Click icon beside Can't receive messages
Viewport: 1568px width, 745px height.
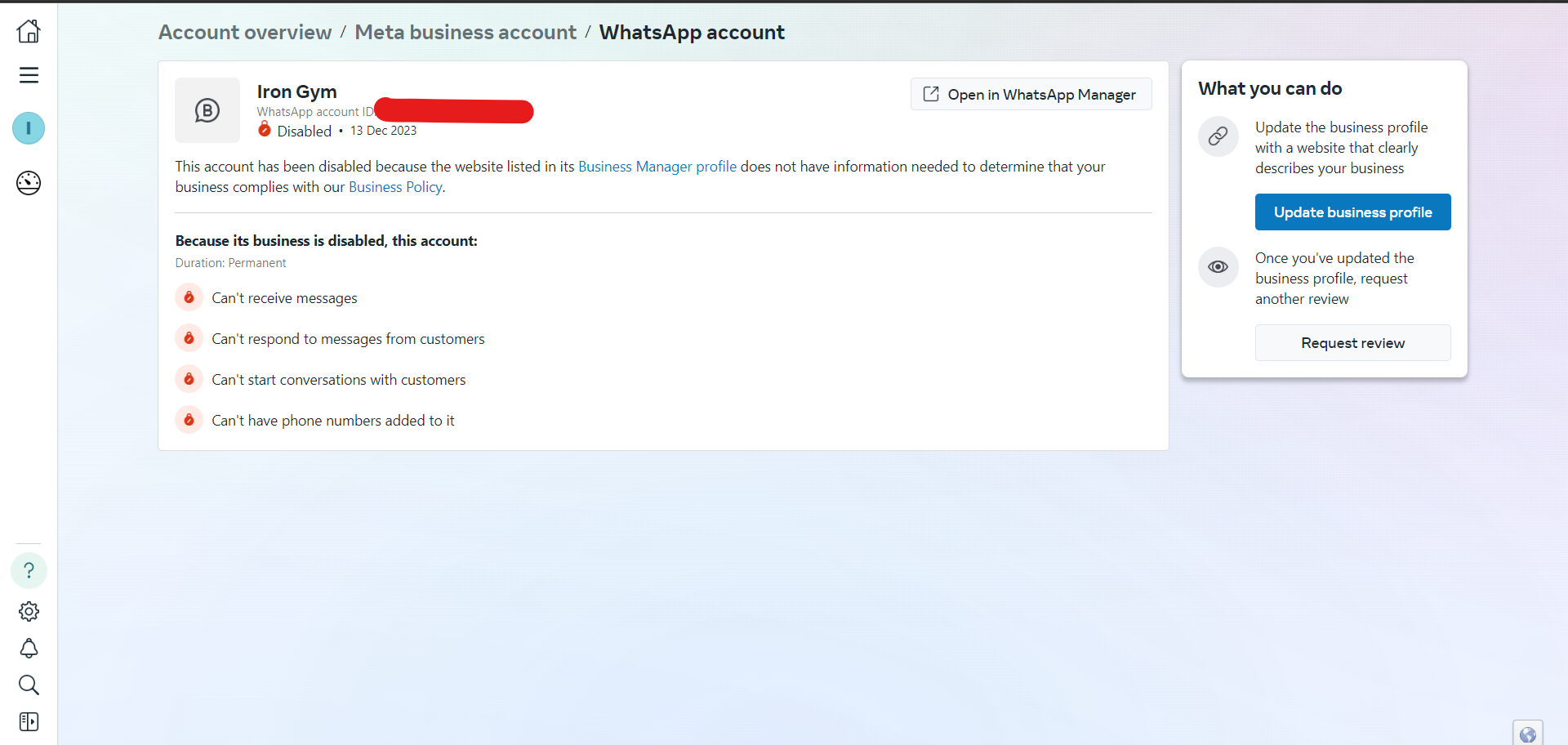click(x=189, y=297)
